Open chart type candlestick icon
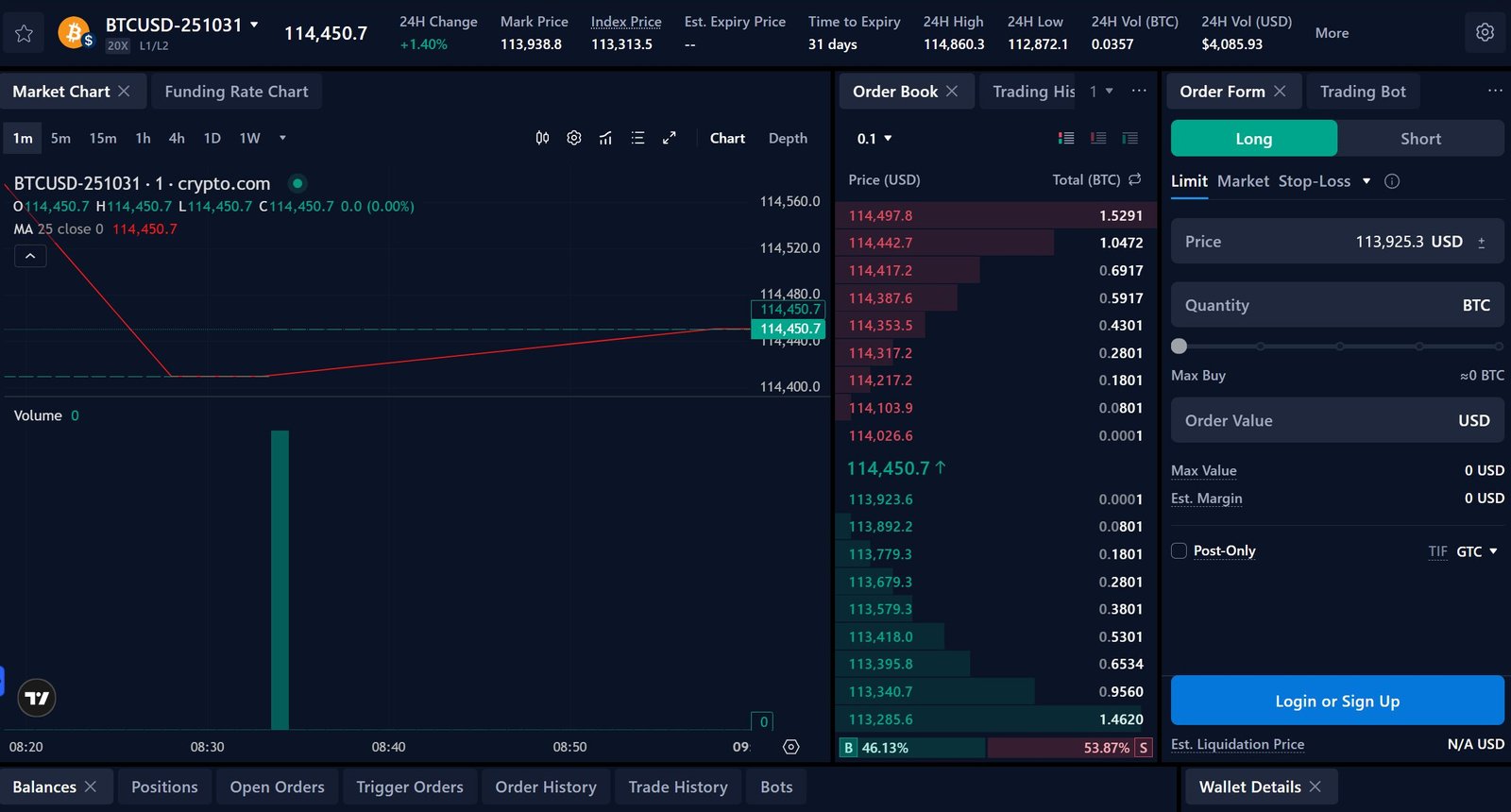1511x812 pixels. [542, 138]
